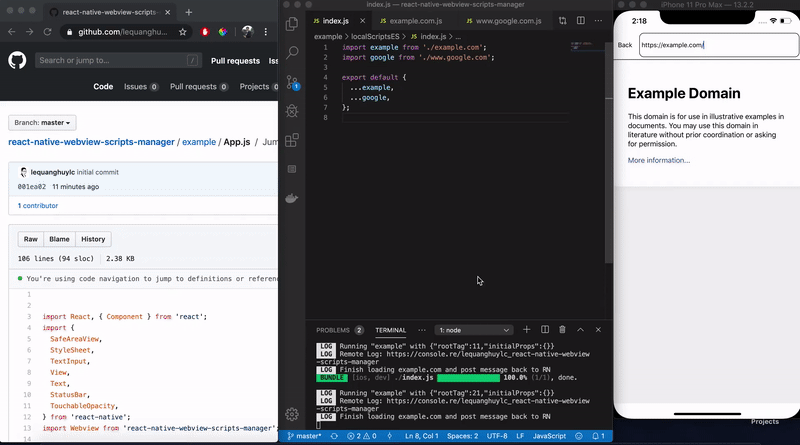The height and width of the screenshot is (445, 800).
Task: Open VS Code Explorer view
Action: point(292,23)
